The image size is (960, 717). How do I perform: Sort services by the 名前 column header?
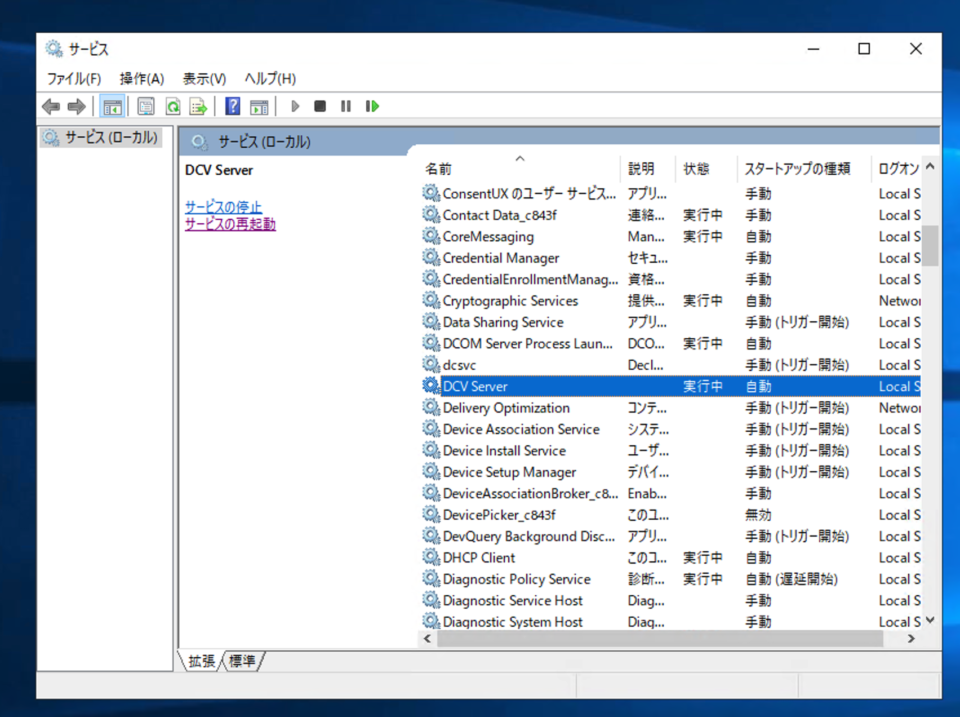click(440, 168)
